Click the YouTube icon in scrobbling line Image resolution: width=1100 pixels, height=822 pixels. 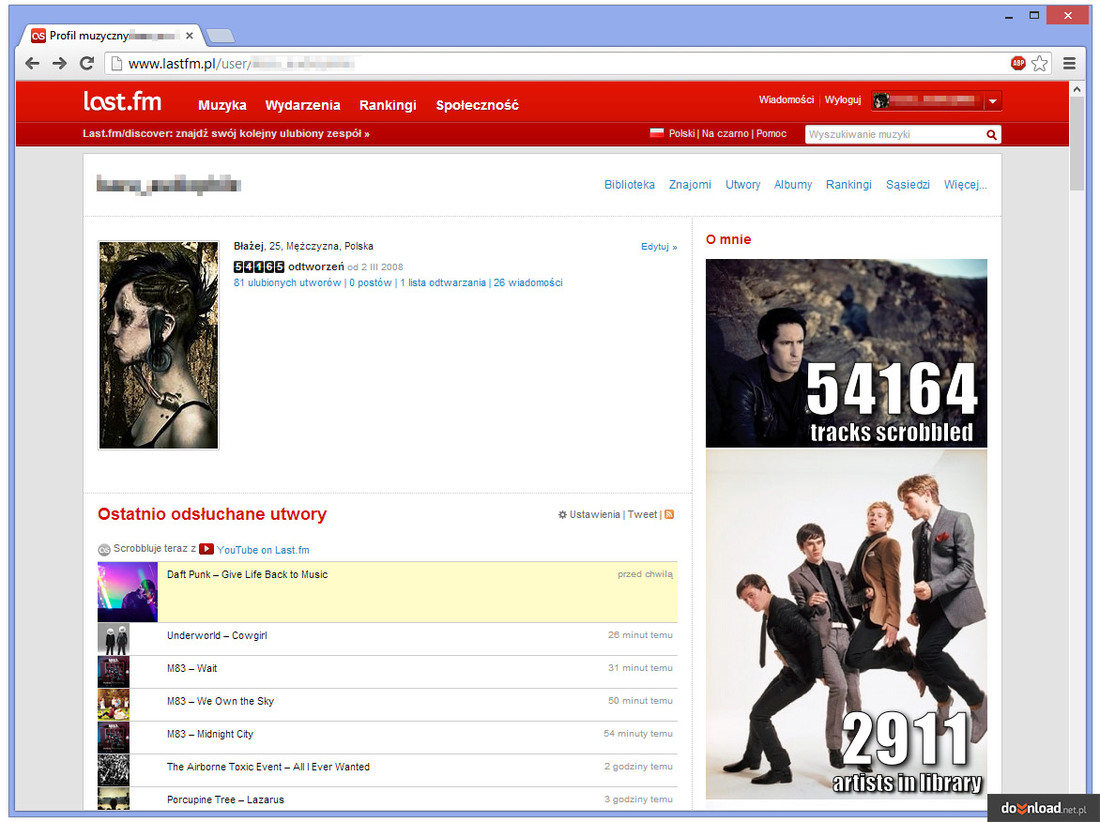click(206, 549)
